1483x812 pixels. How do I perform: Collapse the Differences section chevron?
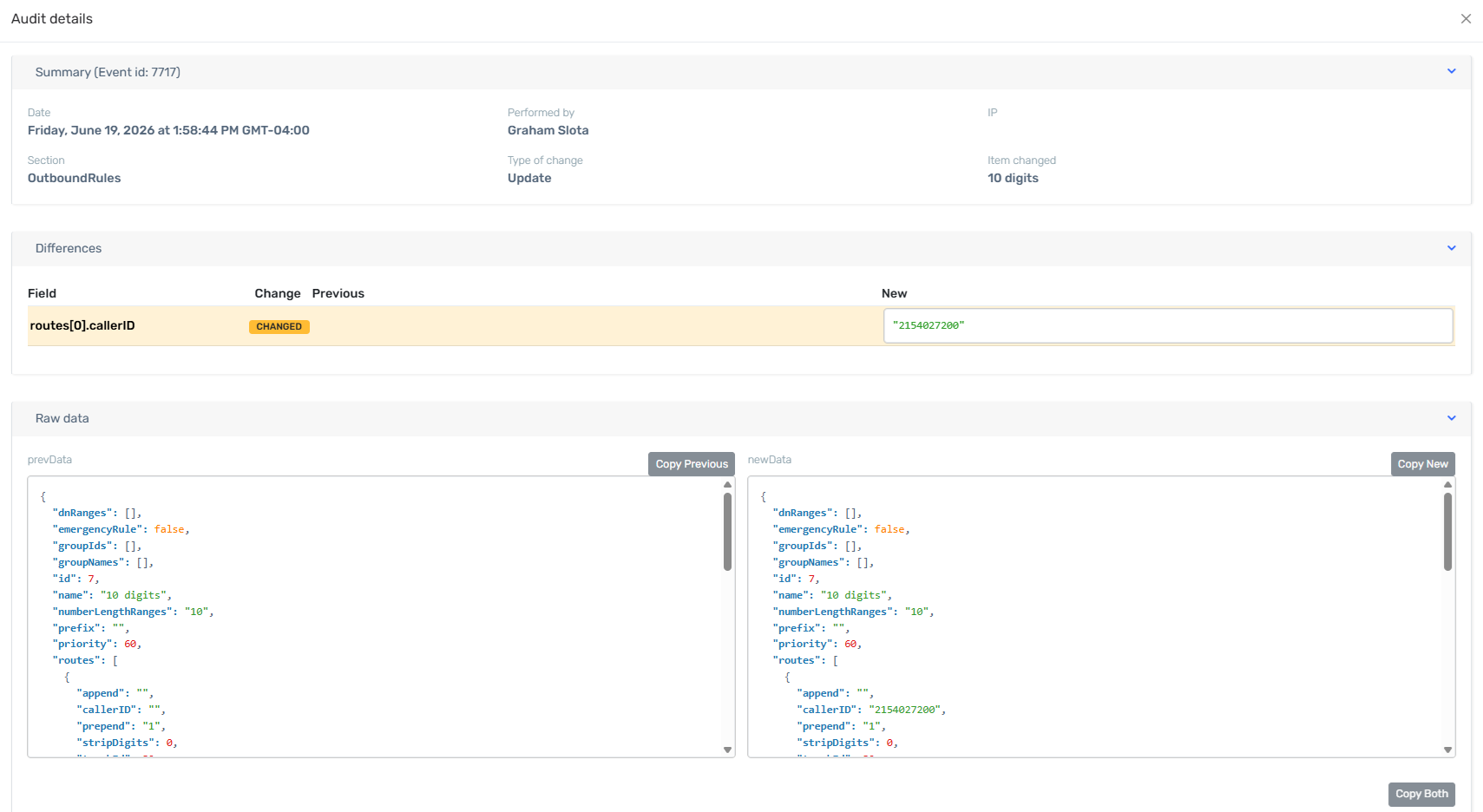click(1452, 248)
